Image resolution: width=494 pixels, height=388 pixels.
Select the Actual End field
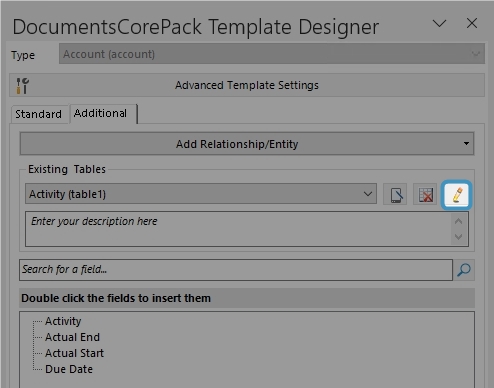(x=72, y=337)
